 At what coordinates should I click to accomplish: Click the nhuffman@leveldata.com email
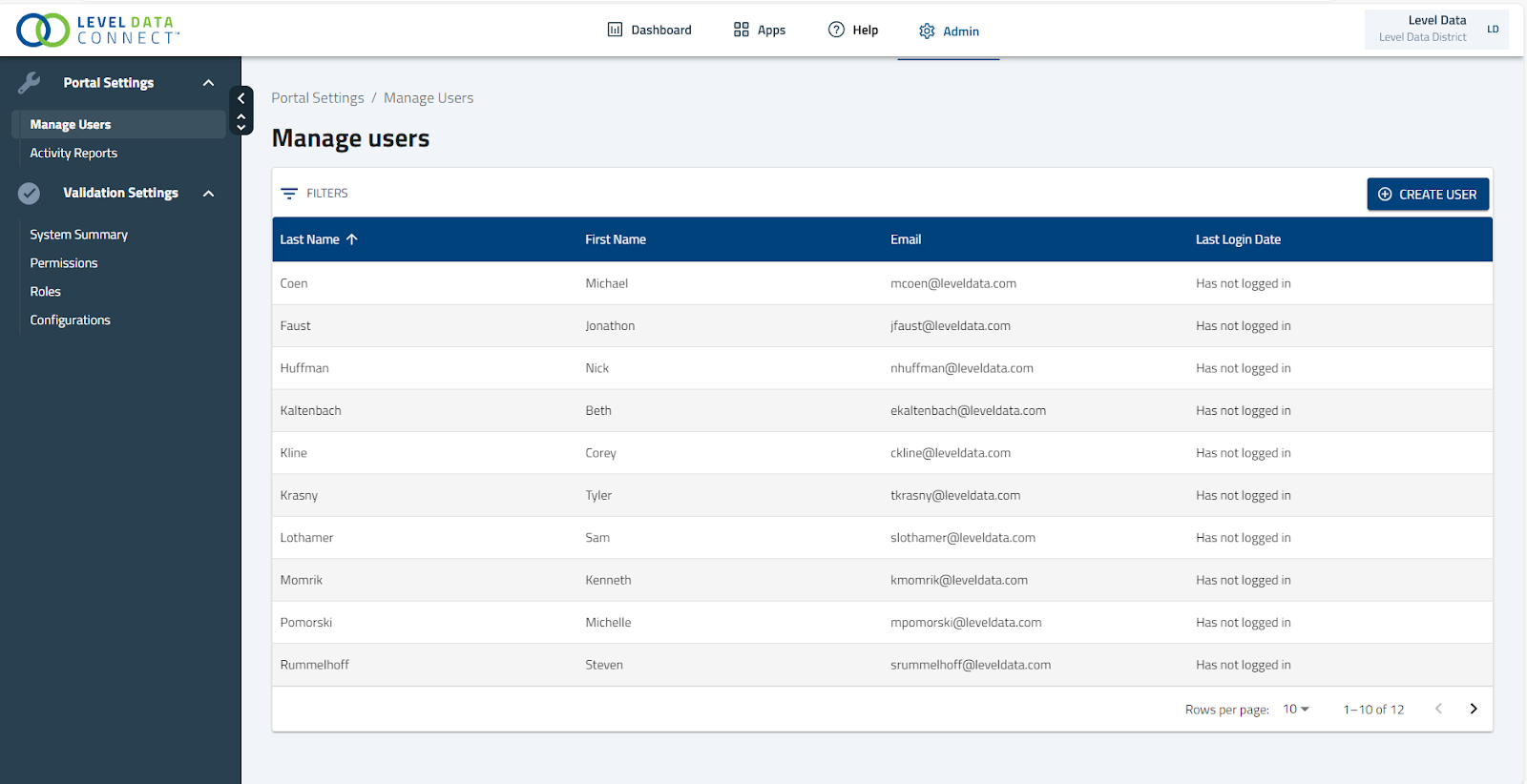click(962, 368)
